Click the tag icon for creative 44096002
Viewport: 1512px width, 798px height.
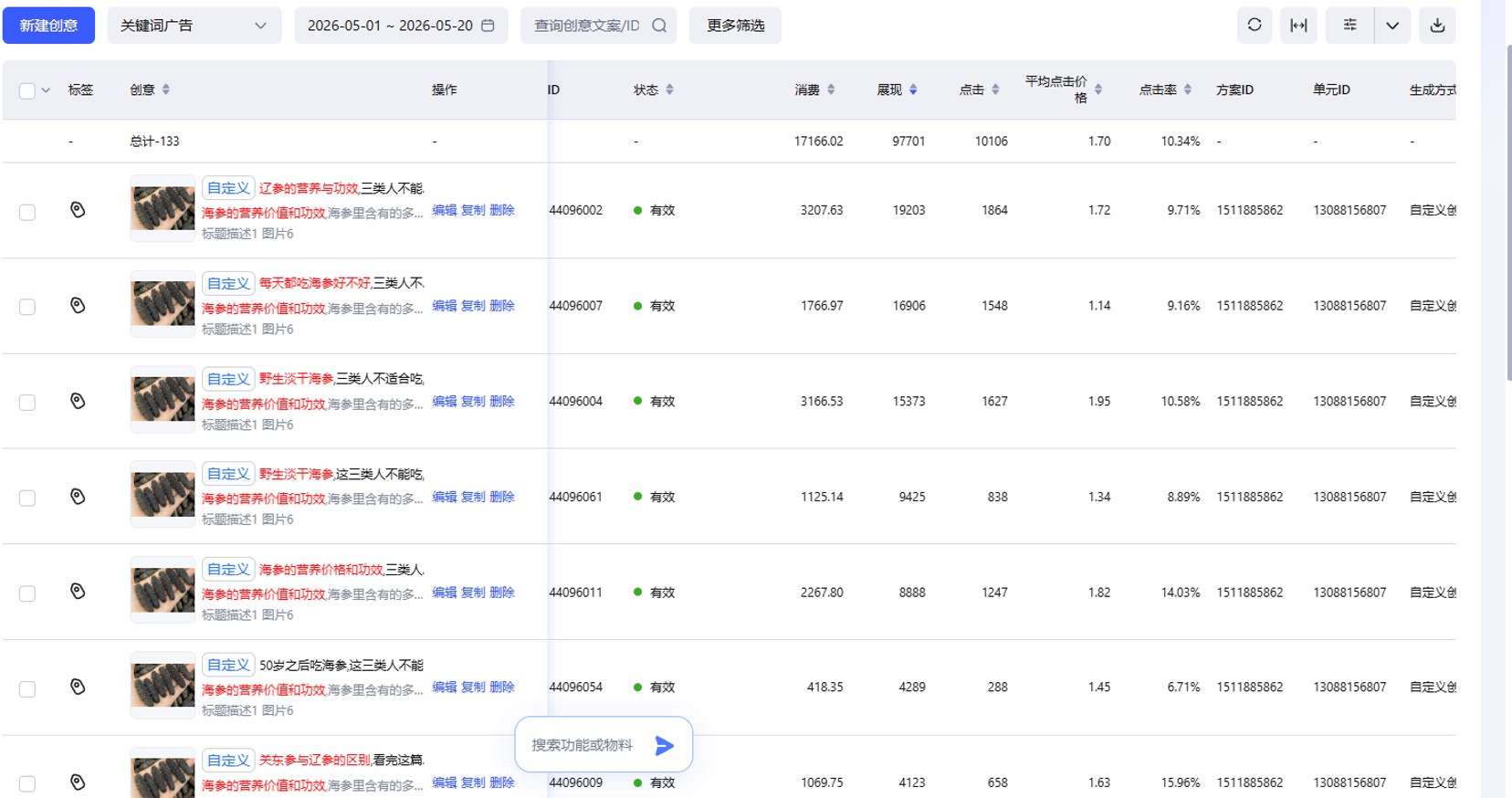tap(78, 210)
